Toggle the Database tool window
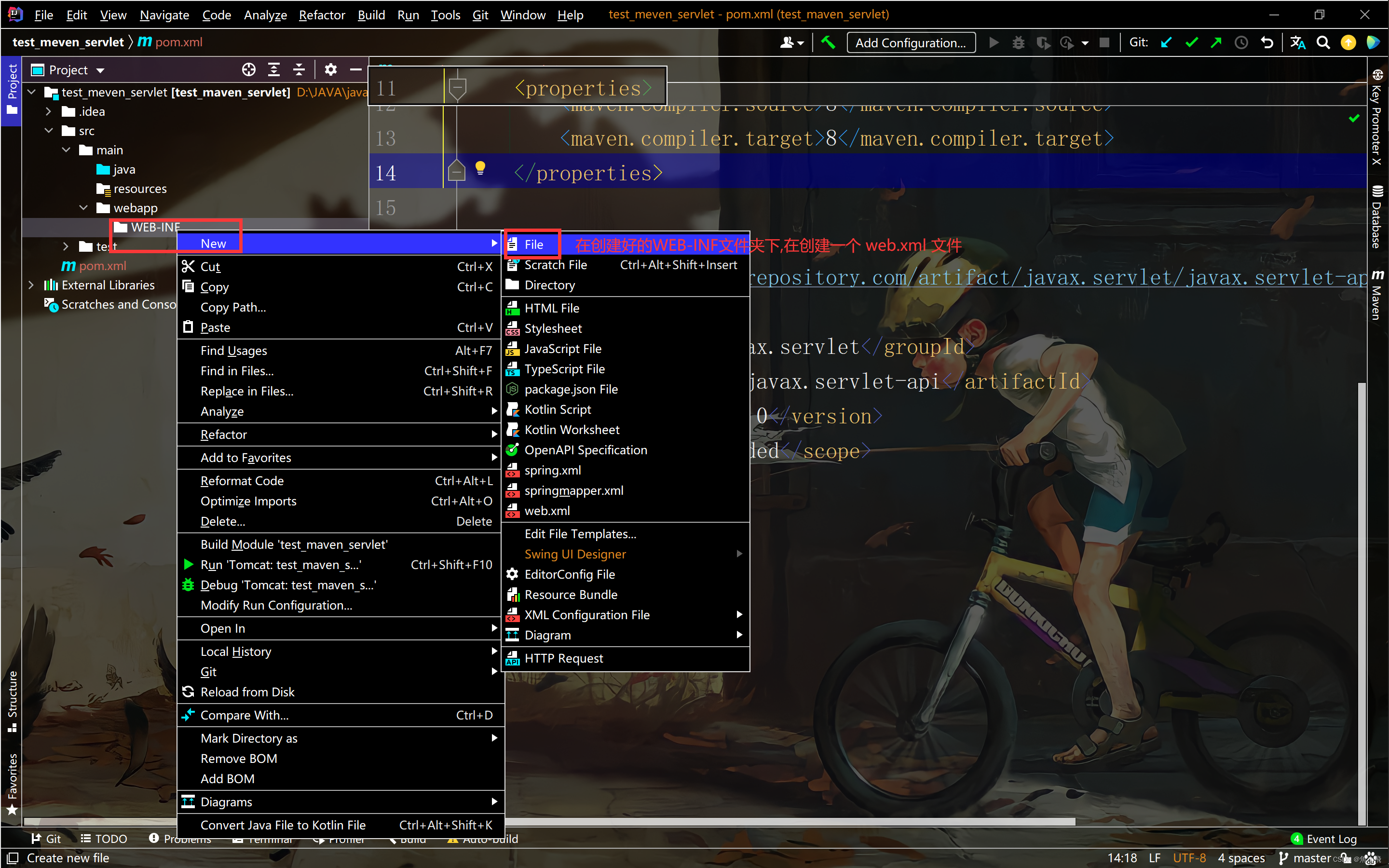 1377,217
